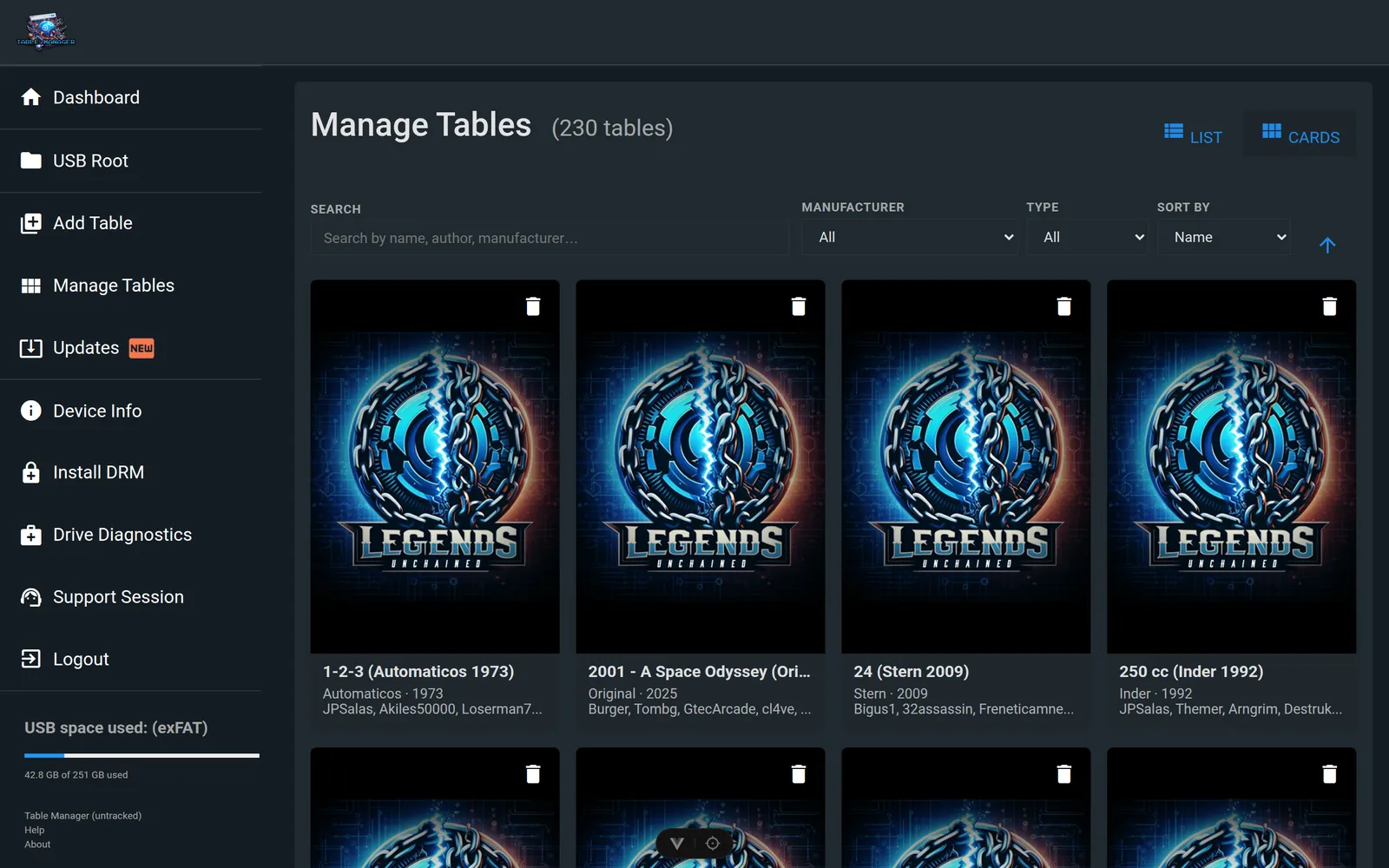The image size is (1389, 868).
Task: Click trash icon on second-row third card
Action: (1064, 774)
